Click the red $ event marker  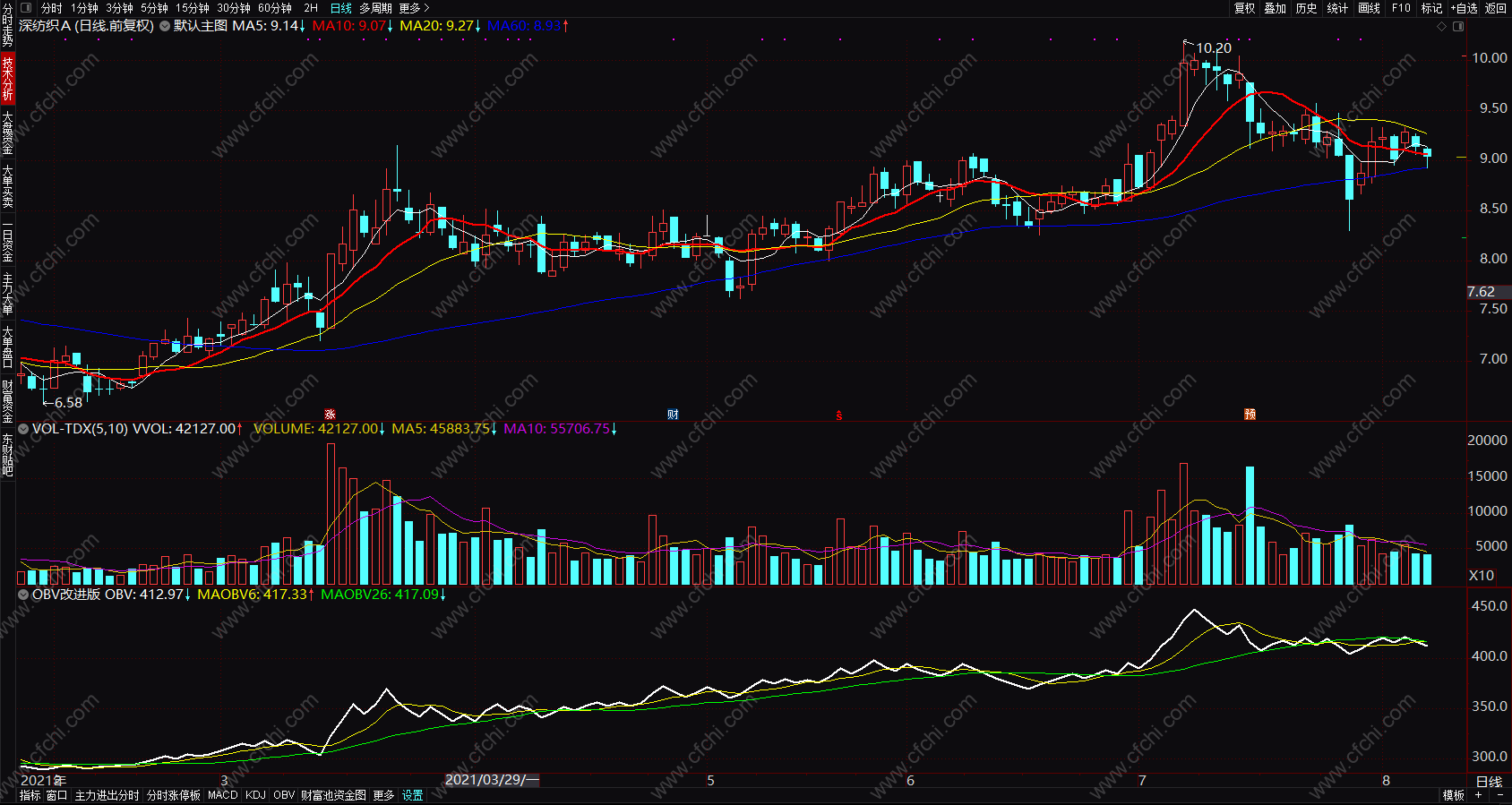(839, 415)
